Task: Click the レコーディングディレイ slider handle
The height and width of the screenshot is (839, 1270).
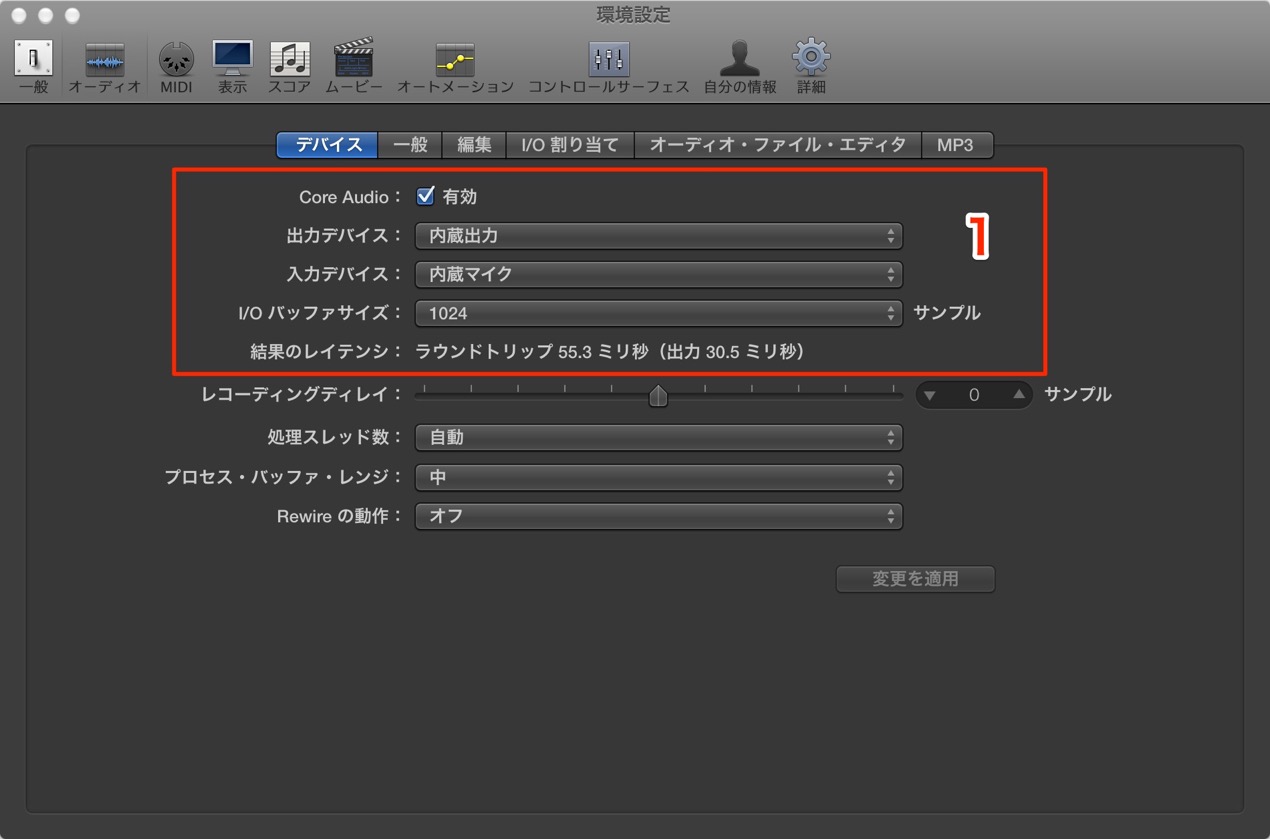Action: click(x=658, y=396)
